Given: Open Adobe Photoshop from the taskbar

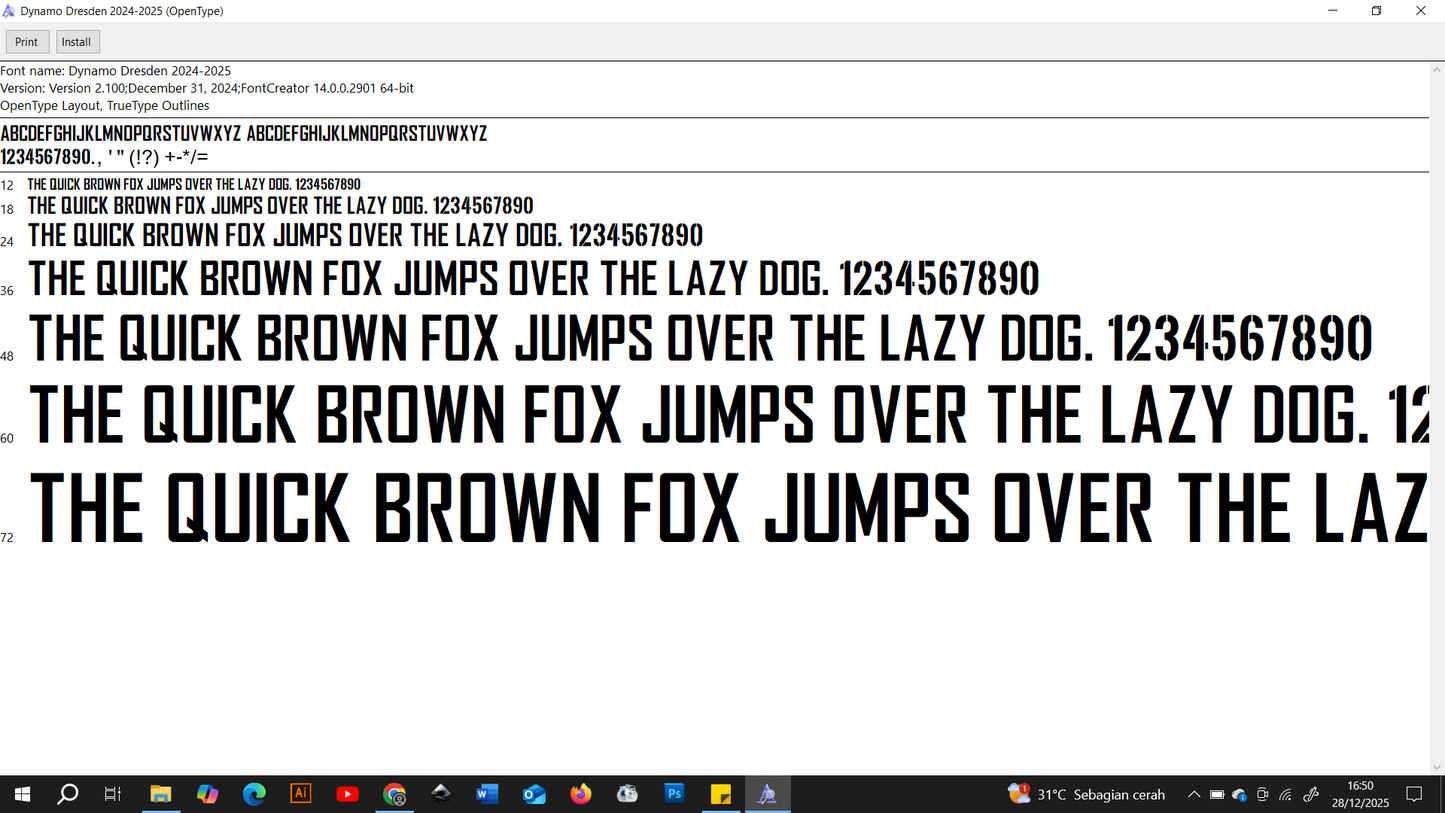Looking at the screenshot, I should (674, 795).
